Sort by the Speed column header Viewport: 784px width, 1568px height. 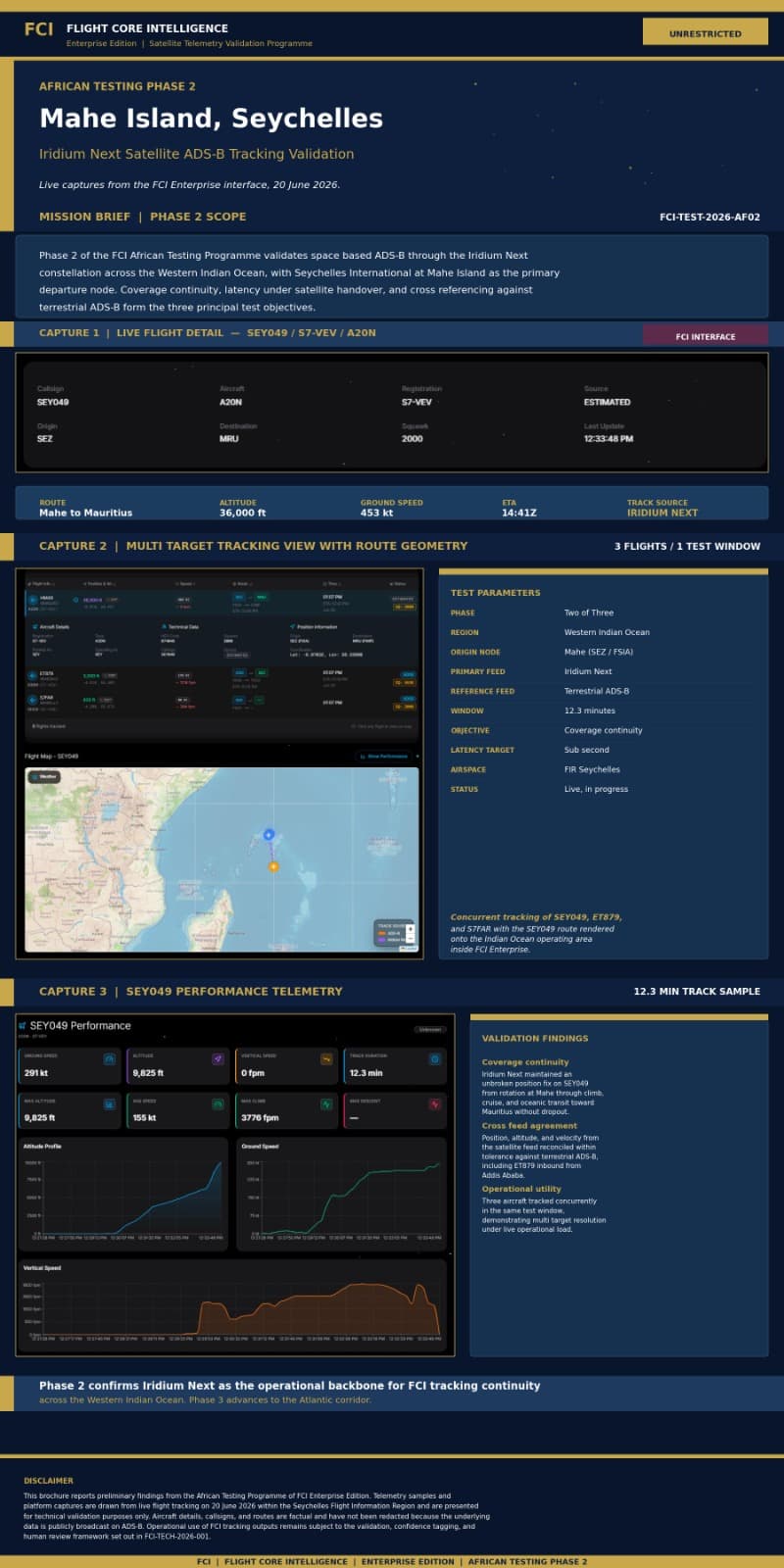click(184, 583)
